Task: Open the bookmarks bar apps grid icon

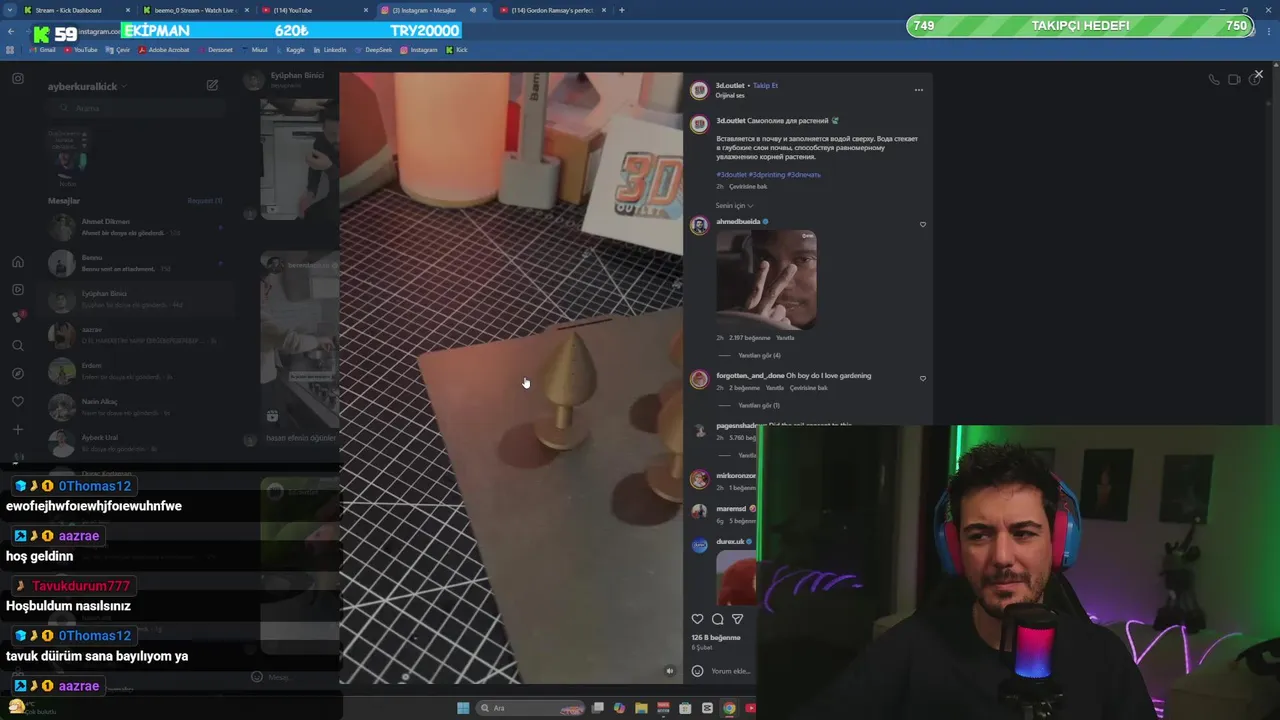Action: 10,49
